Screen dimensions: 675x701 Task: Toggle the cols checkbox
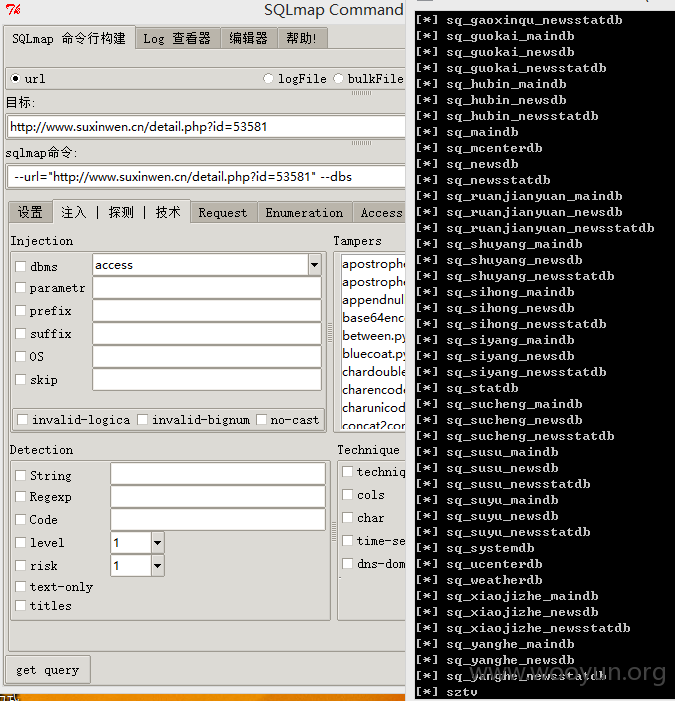tap(347, 494)
